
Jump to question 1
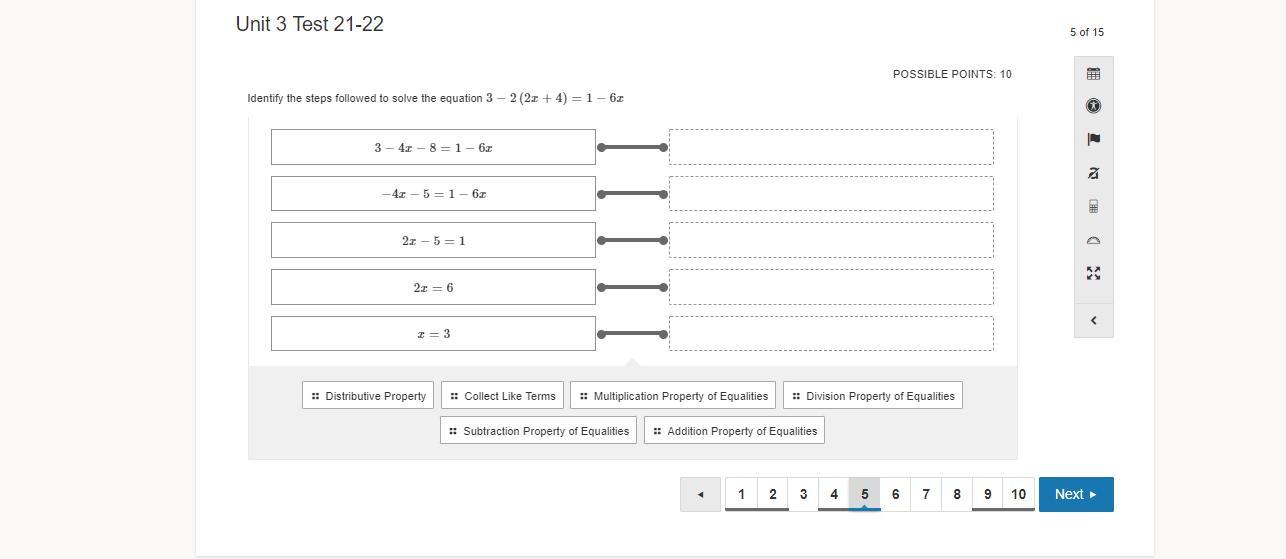741,494
